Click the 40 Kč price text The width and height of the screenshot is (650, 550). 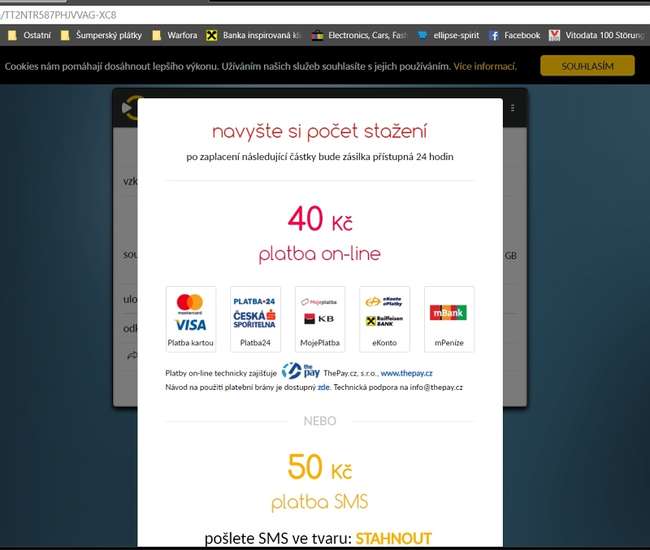point(320,218)
